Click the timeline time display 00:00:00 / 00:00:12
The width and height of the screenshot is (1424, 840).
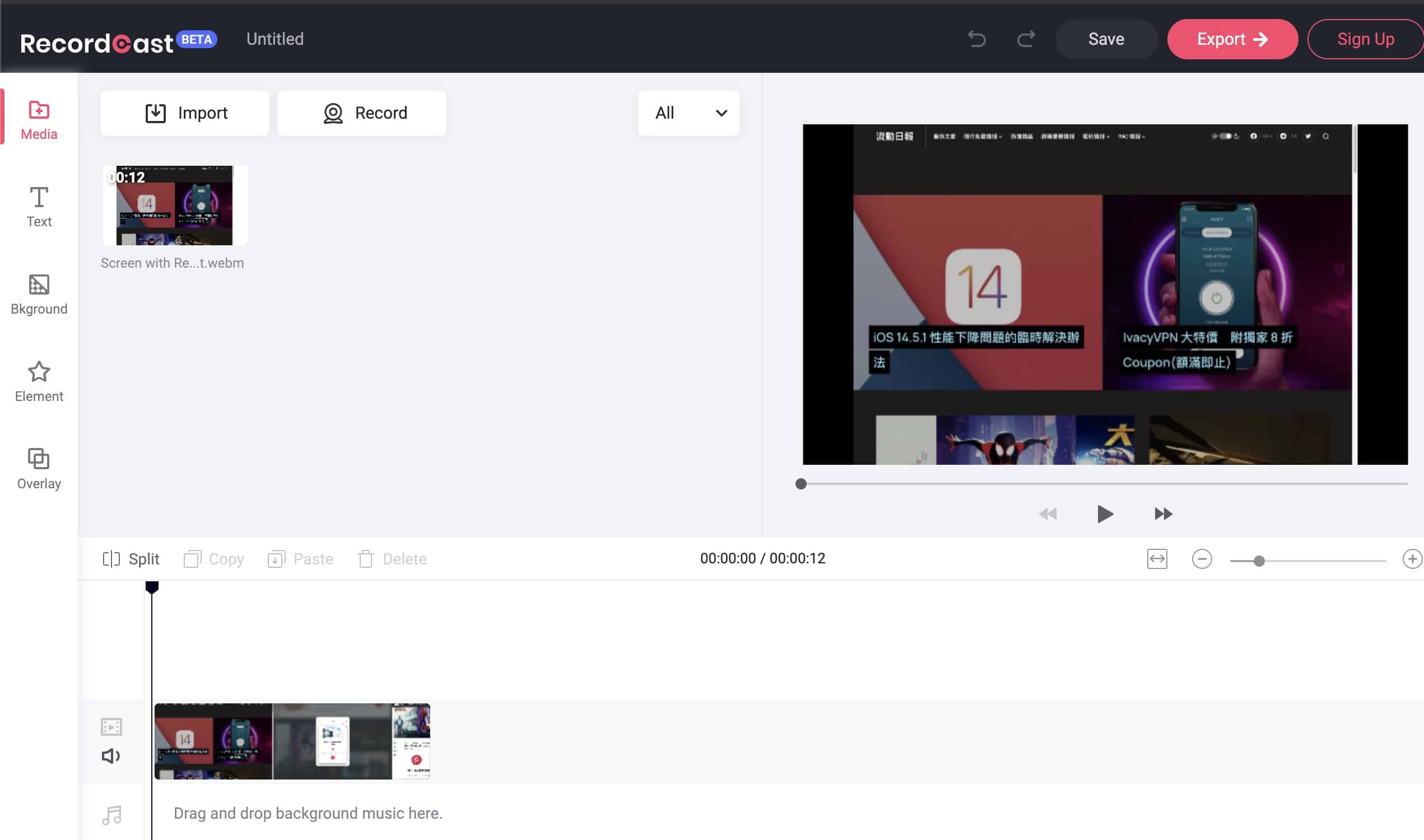tap(762, 559)
